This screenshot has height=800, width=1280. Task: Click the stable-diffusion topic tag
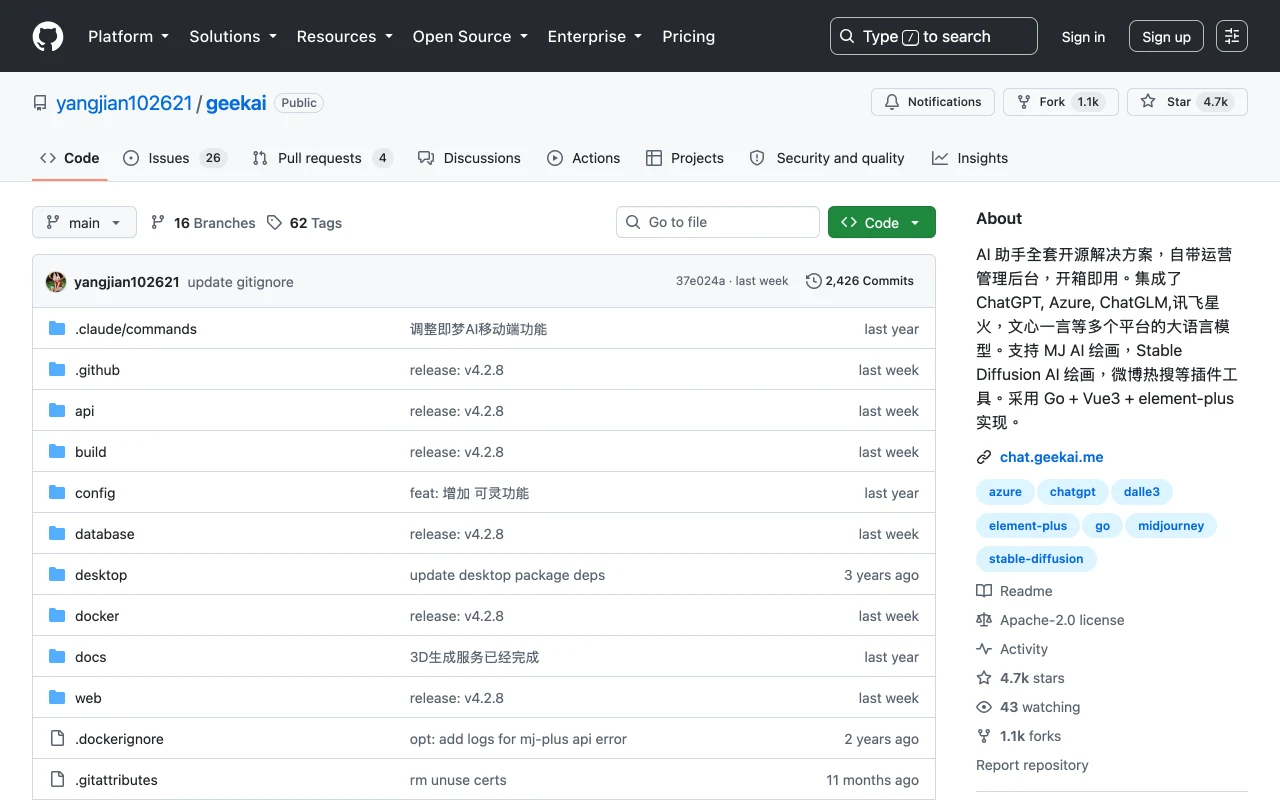coord(1036,559)
